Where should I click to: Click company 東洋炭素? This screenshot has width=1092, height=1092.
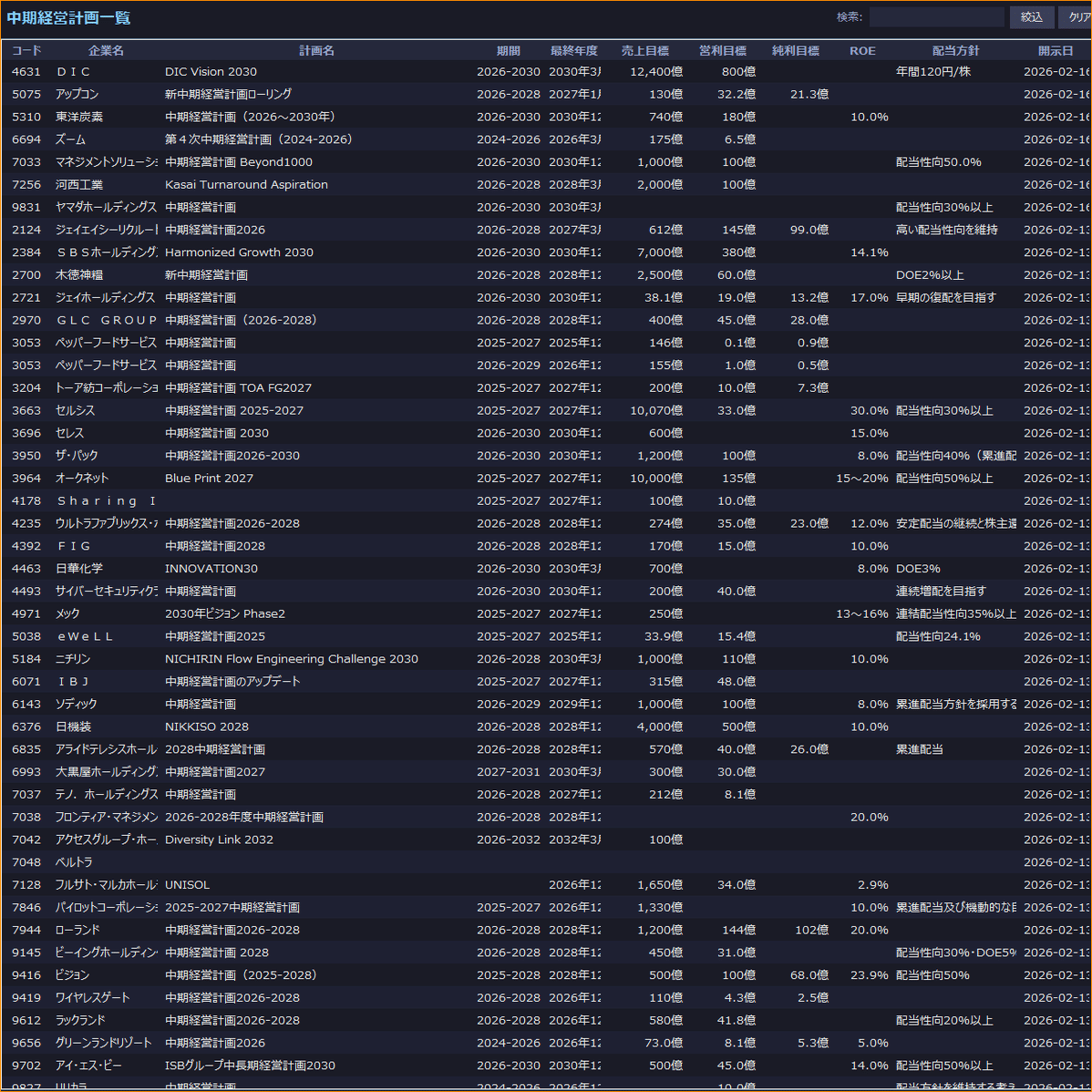point(78,117)
